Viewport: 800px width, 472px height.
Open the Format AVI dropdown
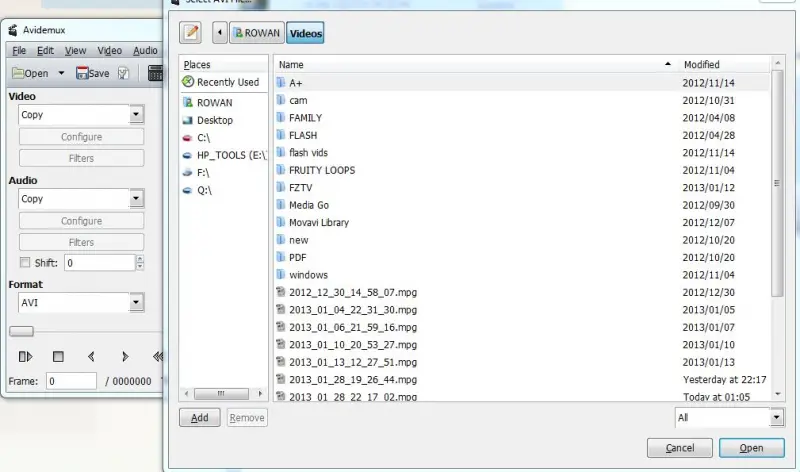136,303
